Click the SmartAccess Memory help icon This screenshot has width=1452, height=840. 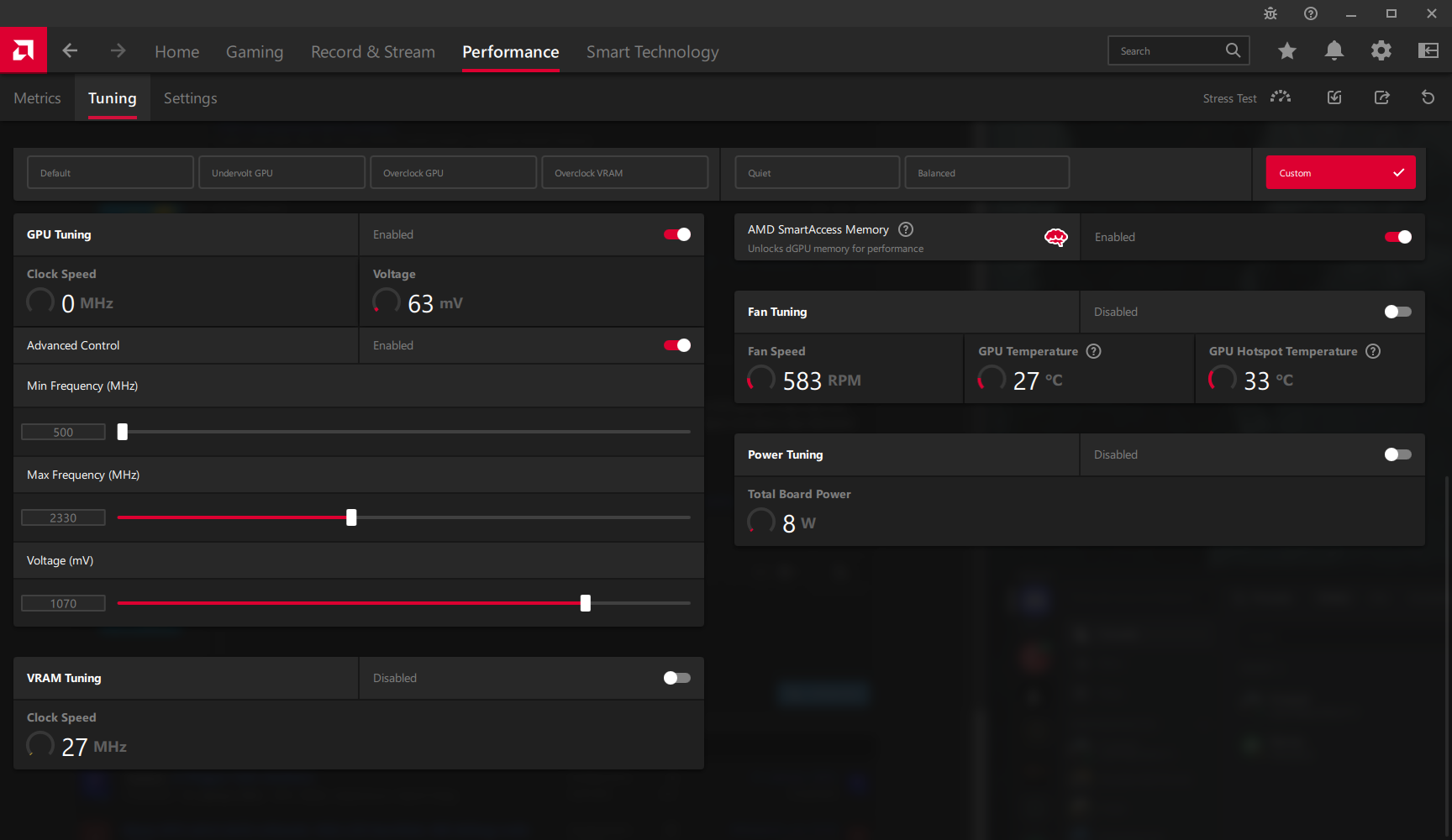[906, 229]
